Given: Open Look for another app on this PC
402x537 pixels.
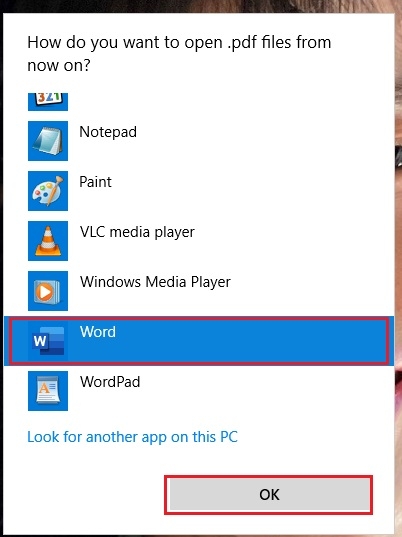Looking at the screenshot, I should [132, 437].
